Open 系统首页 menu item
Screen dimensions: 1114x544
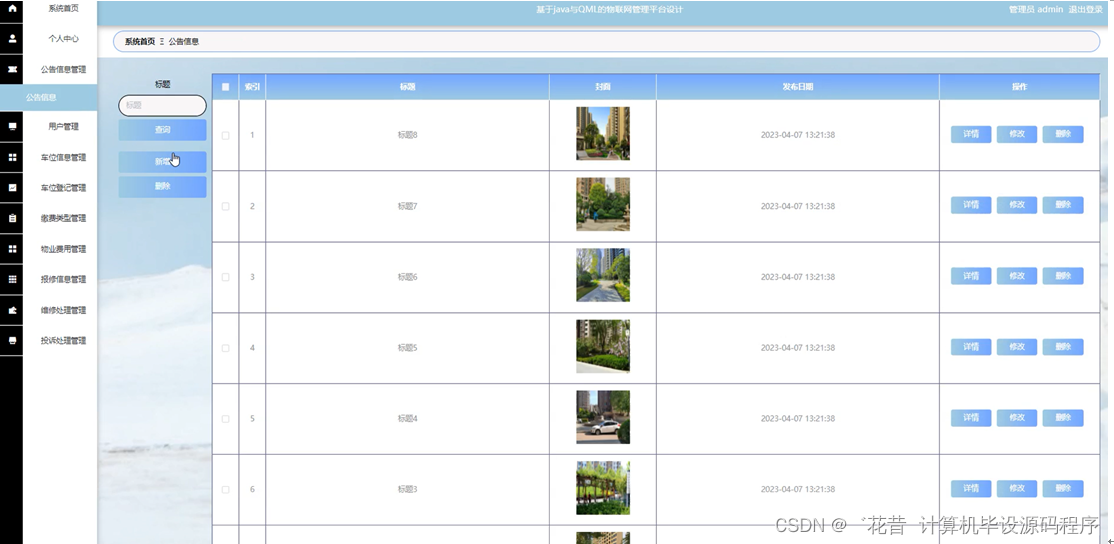point(63,9)
